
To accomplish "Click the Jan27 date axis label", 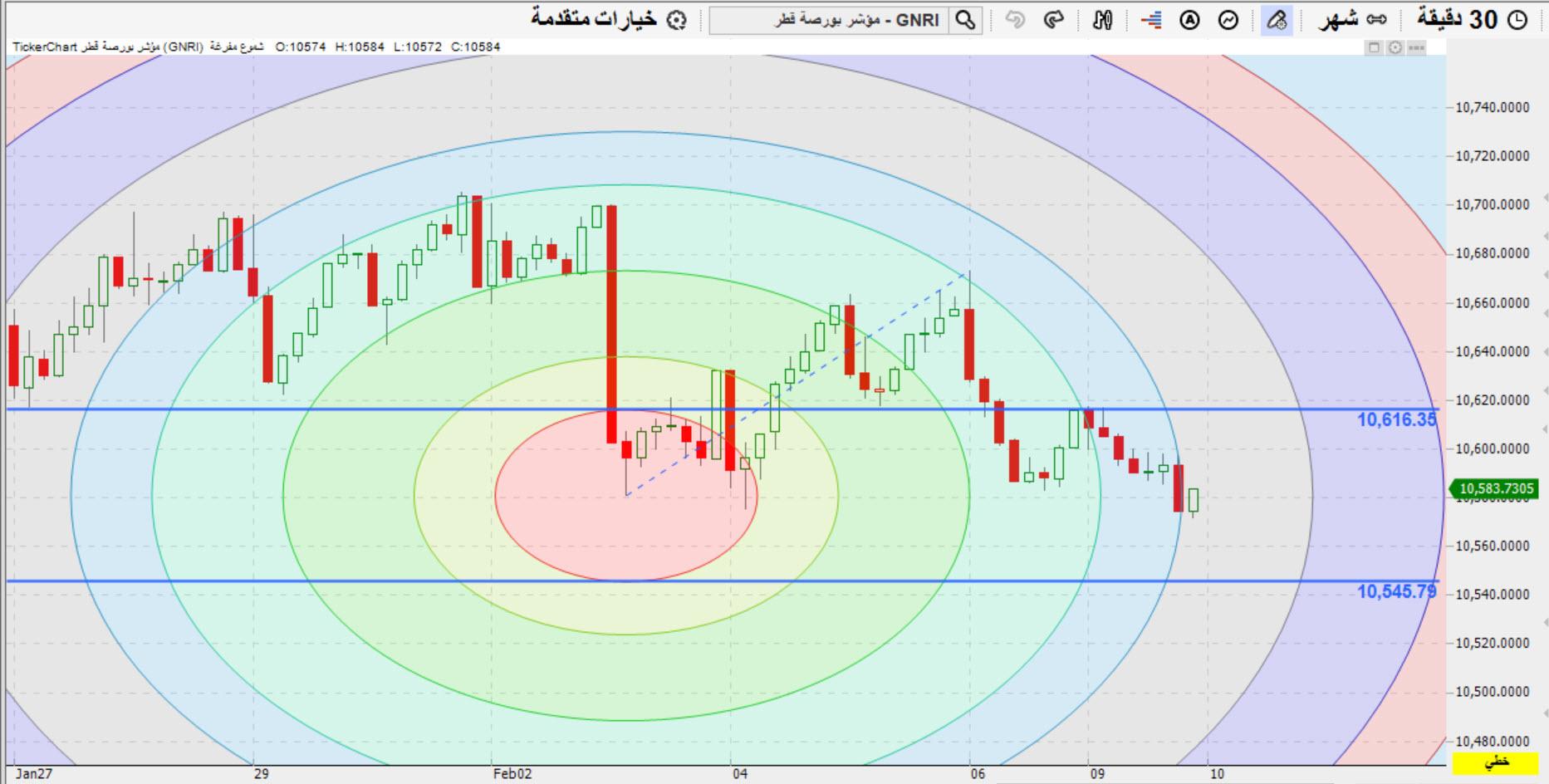I will coord(34,774).
